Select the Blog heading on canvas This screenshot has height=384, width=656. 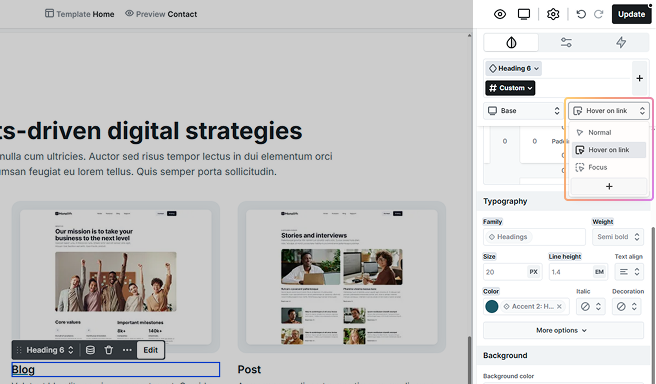tap(115, 369)
